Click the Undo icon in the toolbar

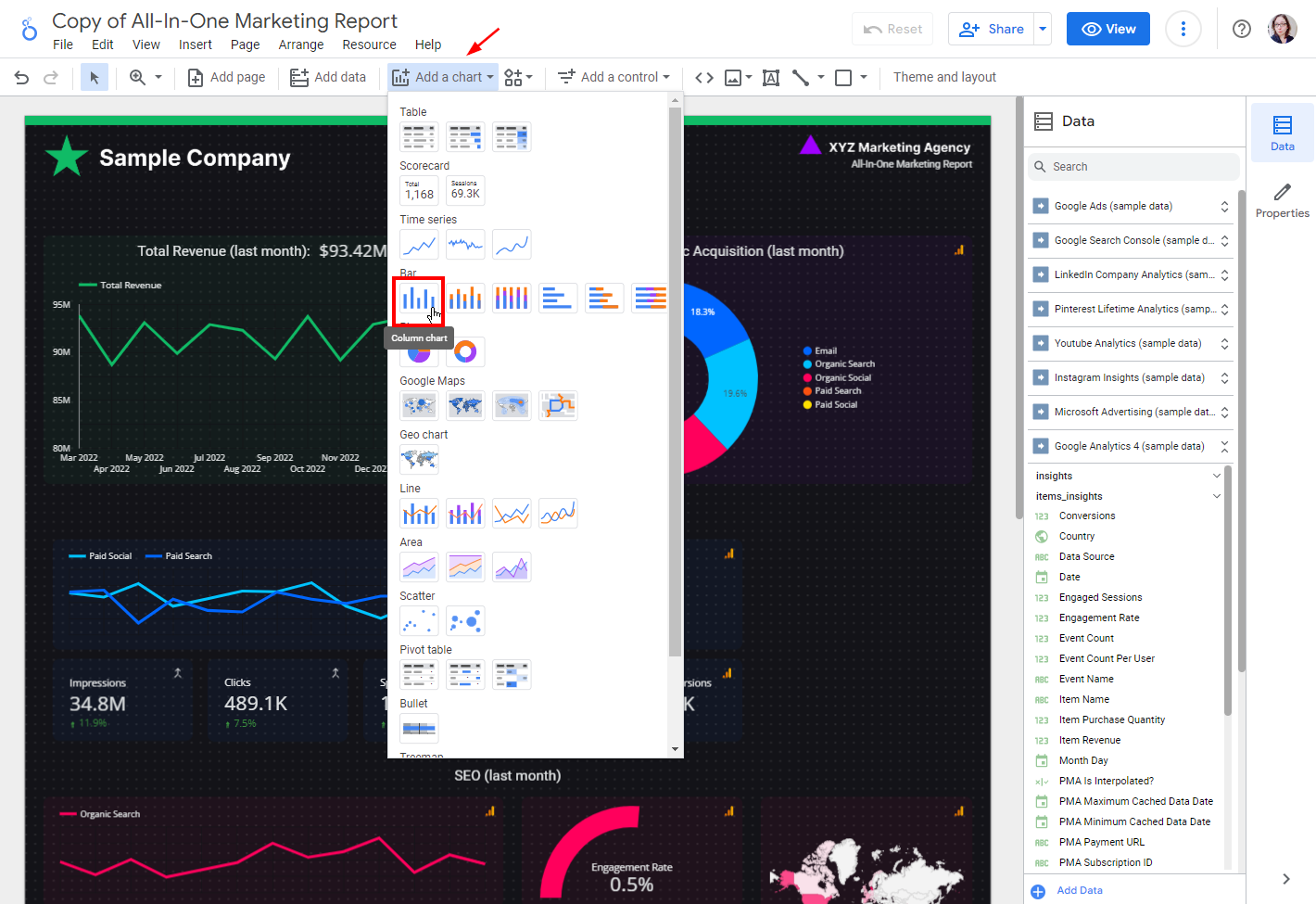[x=21, y=77]
